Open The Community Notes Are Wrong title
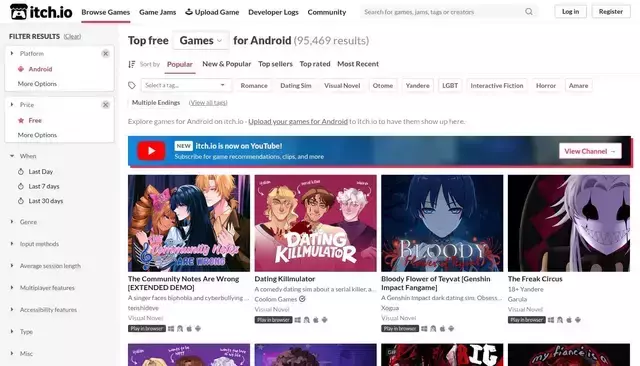The height and width of the screenshot is (366, 640). click(x=183, y=283)
